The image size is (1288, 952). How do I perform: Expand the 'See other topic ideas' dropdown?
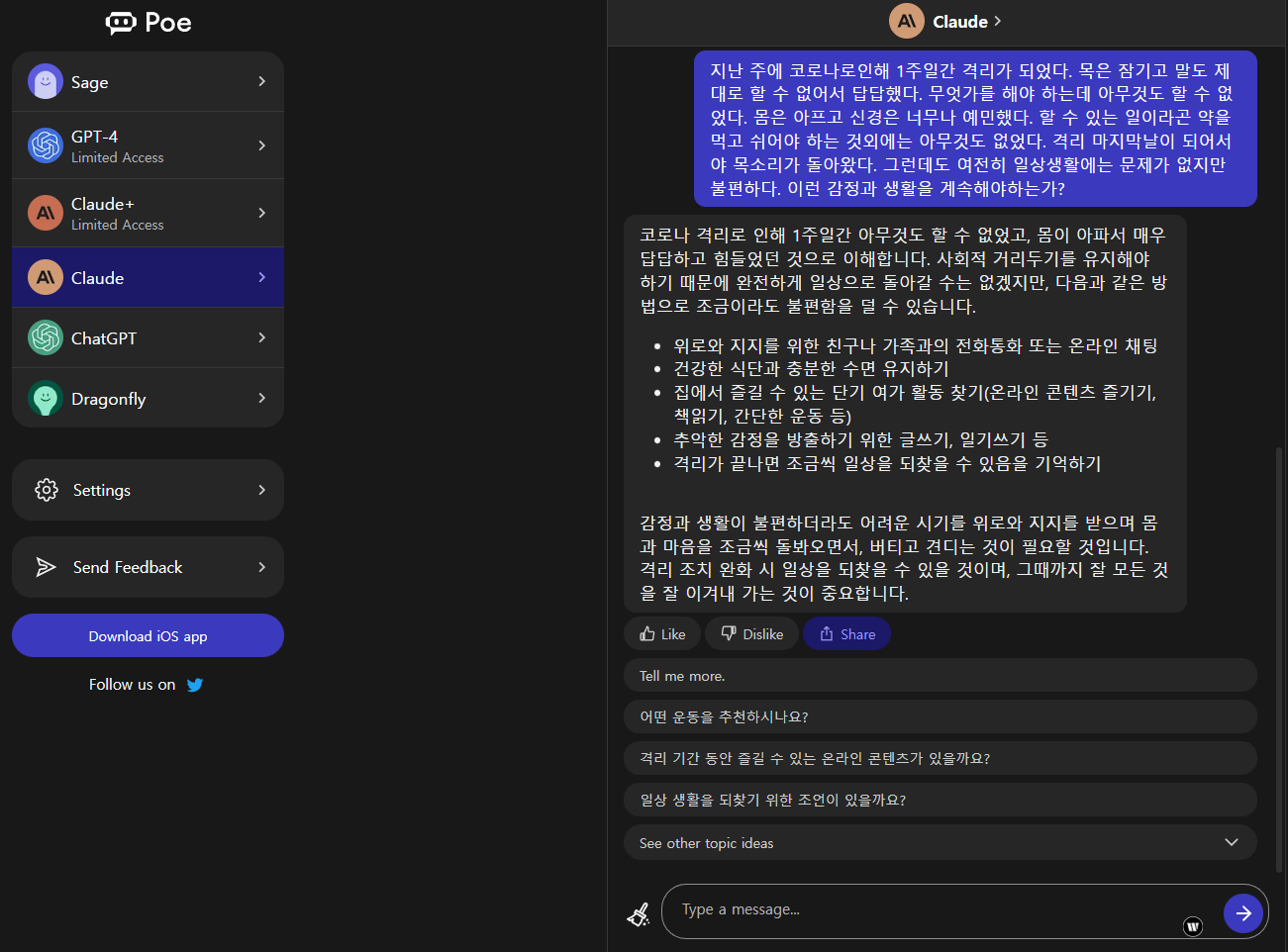click(x=1232, y=842)
